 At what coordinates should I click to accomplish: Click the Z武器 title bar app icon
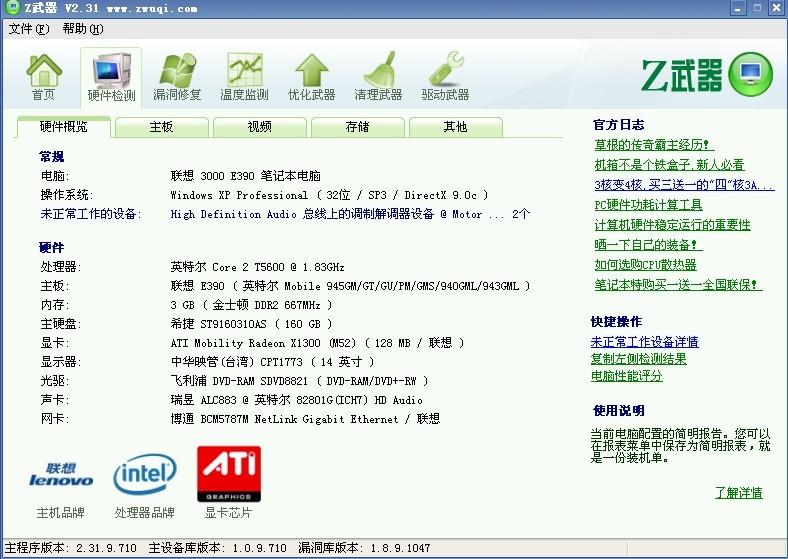tap(13, 8)
